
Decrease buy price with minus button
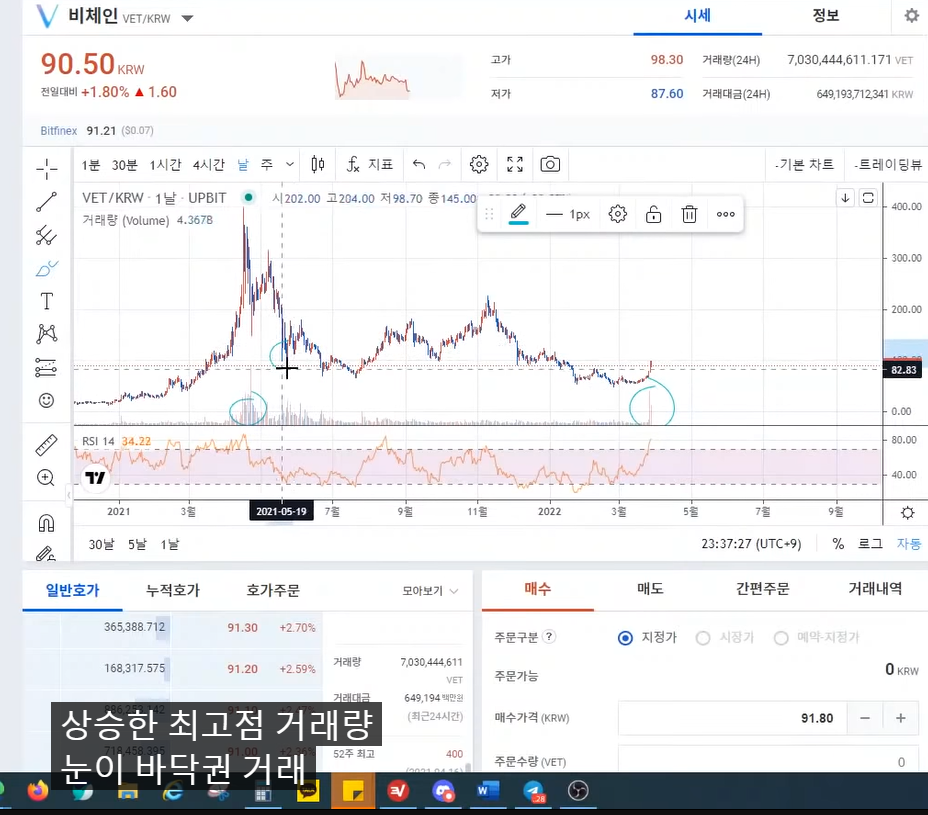tap(865, 719)
